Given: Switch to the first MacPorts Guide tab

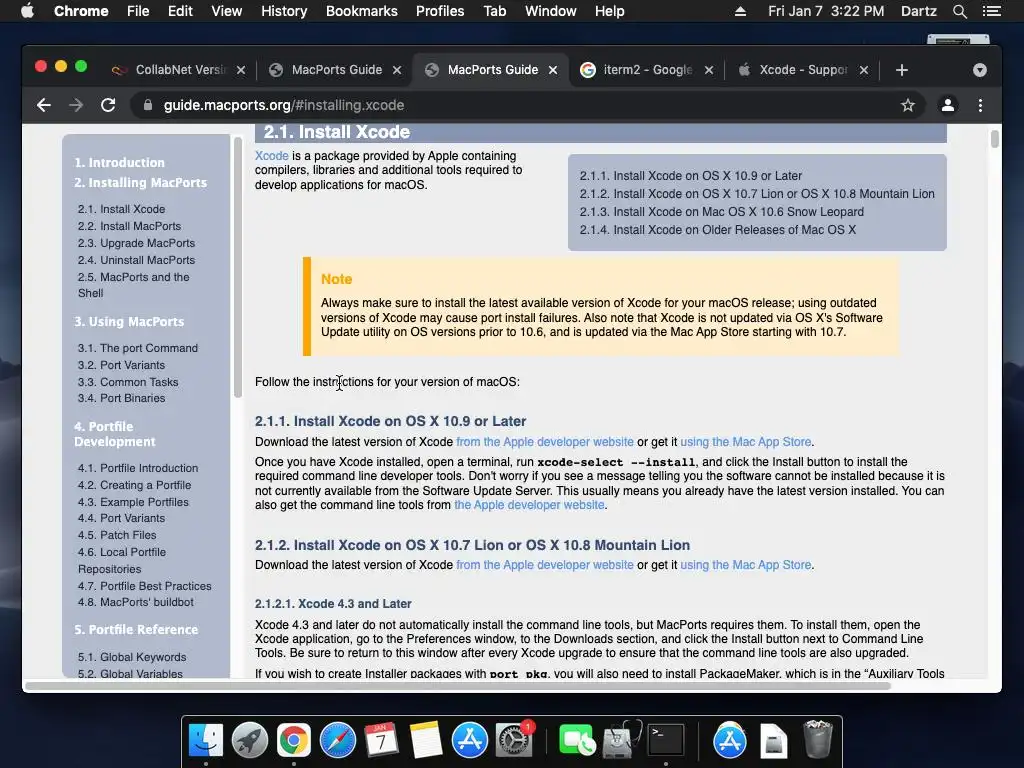Looking at the screenshot, I should (335, 70).
